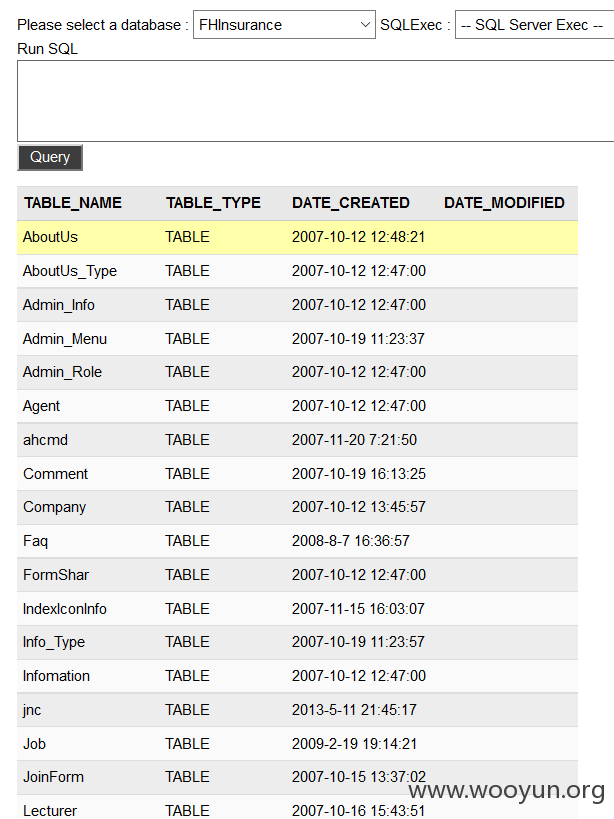614x819 pixels.
Task: Click the Query button
Action: (50, 157)
